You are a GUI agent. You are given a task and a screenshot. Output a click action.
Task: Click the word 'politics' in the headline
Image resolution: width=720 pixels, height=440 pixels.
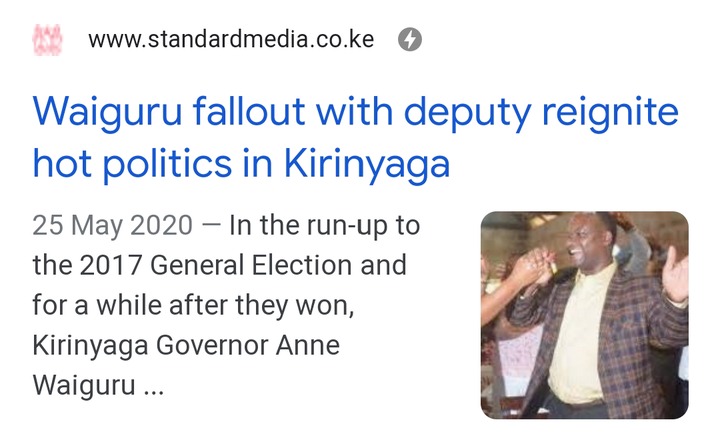[x=167, y=164]
